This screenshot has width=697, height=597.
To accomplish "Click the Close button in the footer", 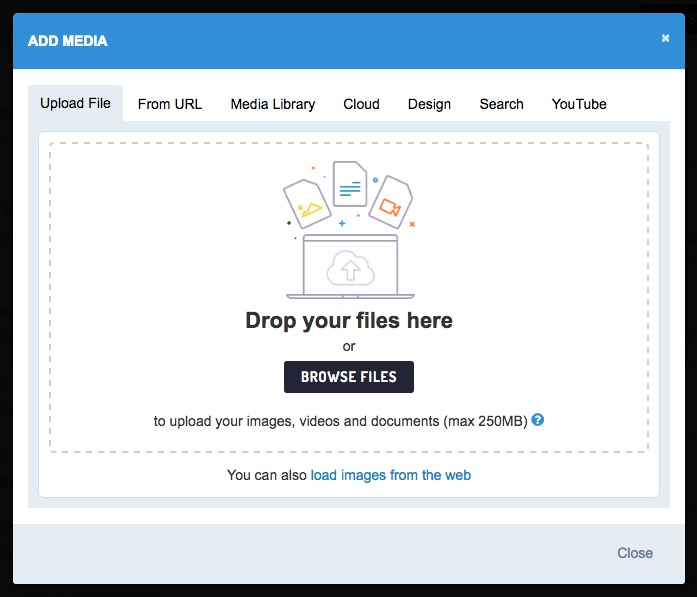I will pos(635,553).
